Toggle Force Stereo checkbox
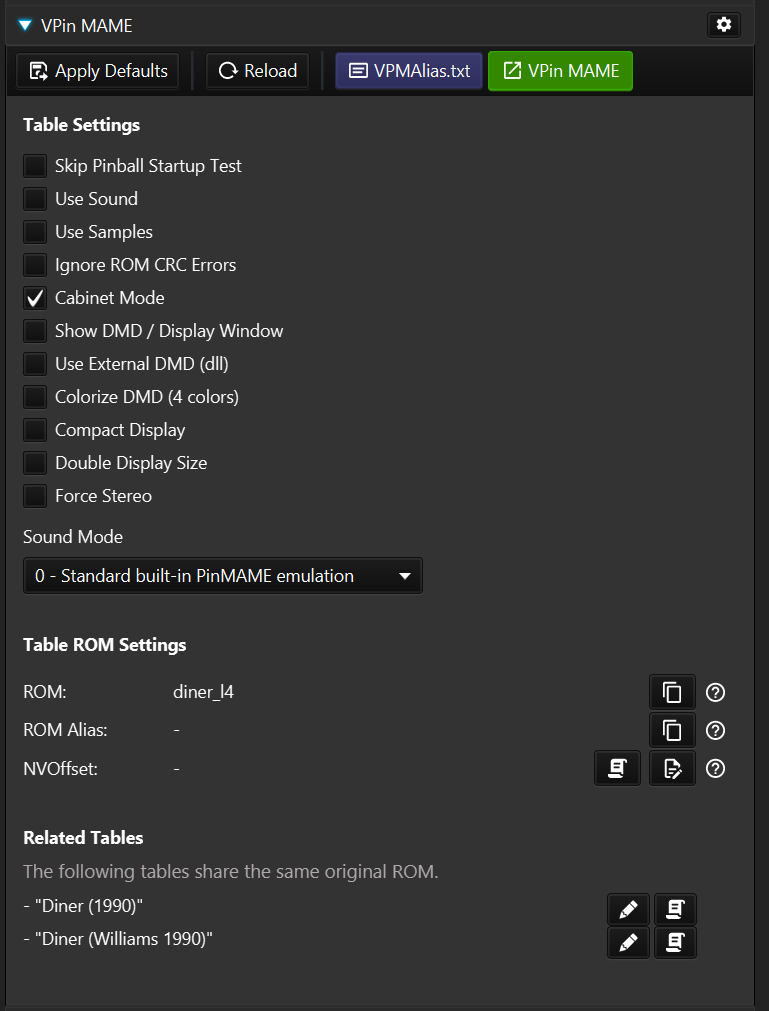 point(35,496)
